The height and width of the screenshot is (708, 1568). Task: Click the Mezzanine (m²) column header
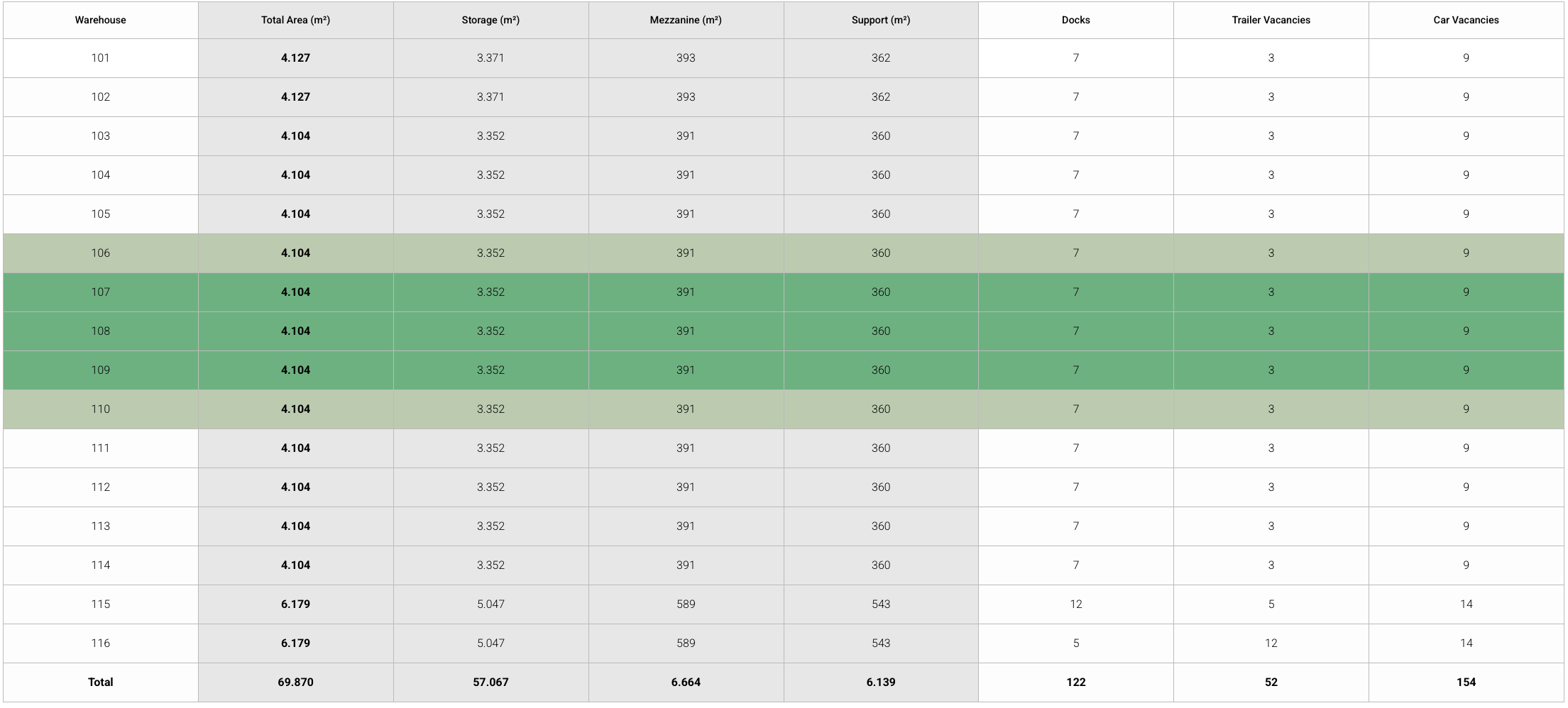(x=686, y=20)
